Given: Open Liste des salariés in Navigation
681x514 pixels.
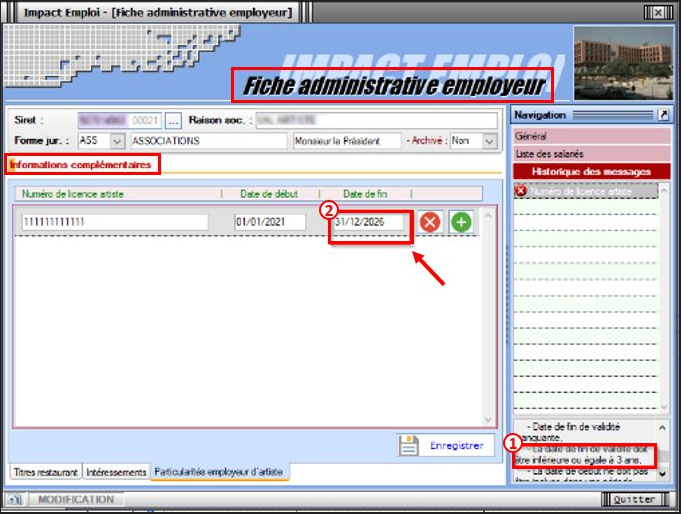Looking at the screenshot, I should (592, 154).
